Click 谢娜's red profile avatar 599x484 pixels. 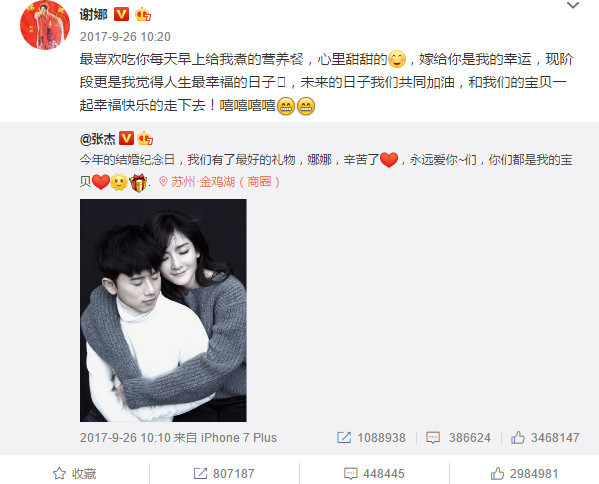click(x=45, y=25)
